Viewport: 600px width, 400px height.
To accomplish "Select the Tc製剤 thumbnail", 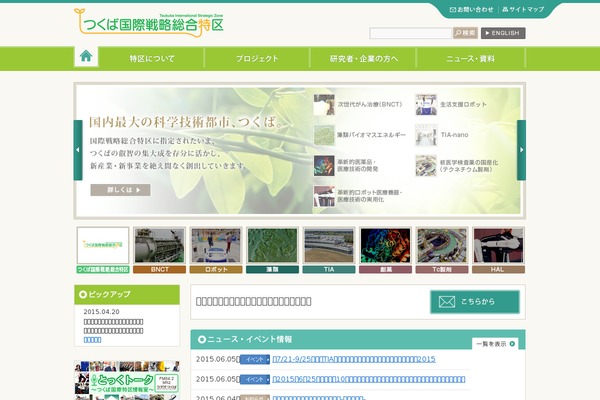I will click(442, 250).
